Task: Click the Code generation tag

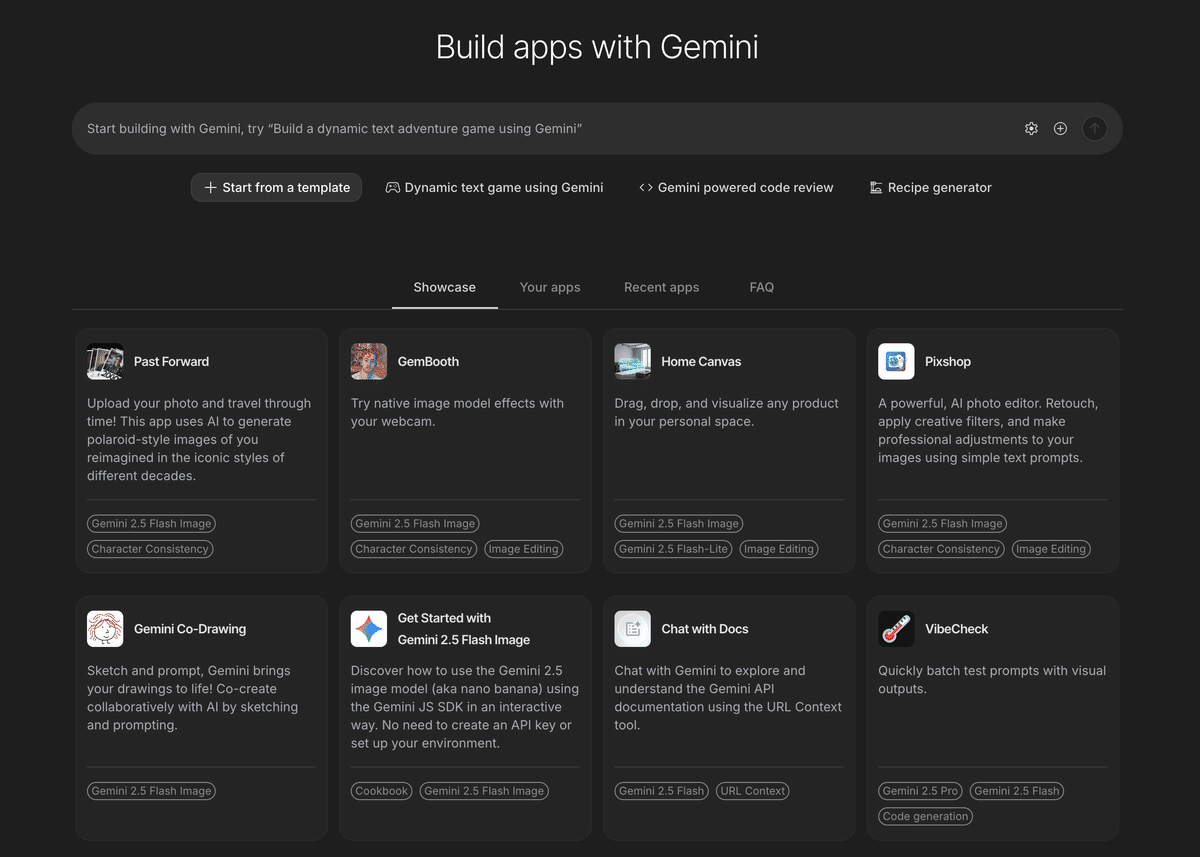Action: [x=926, y=816]
